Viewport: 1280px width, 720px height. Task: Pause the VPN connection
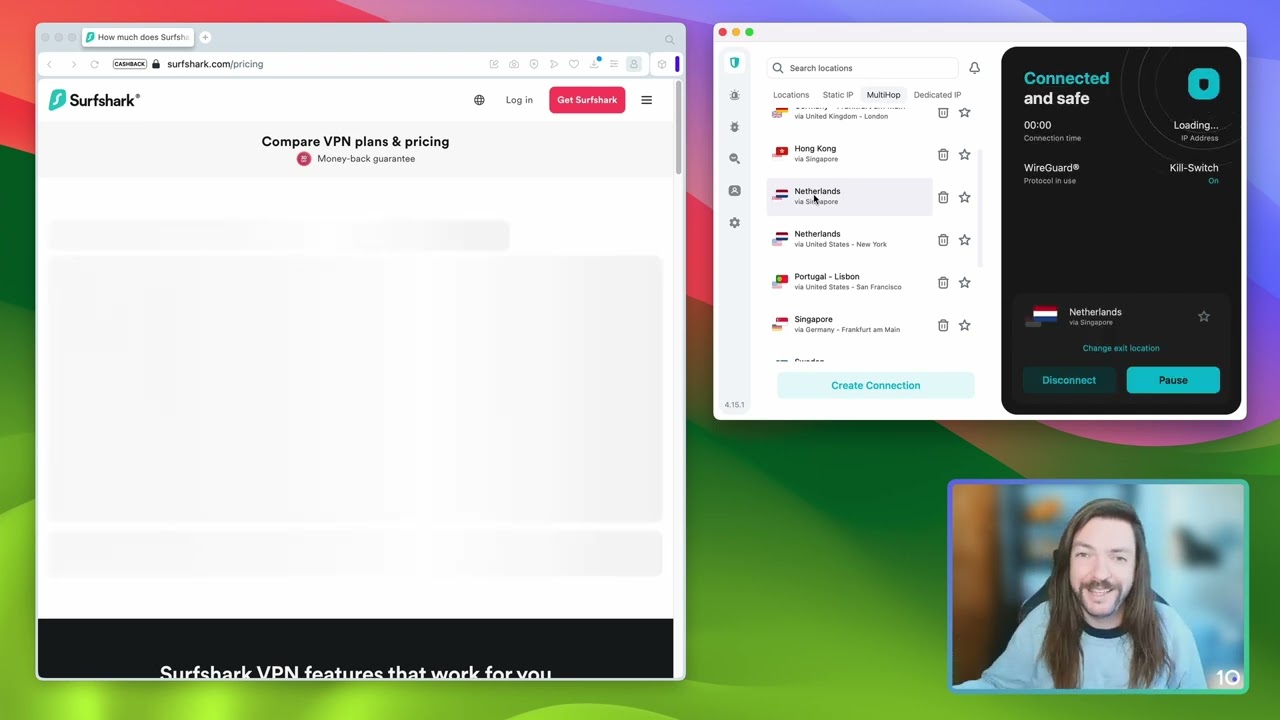click(1173, 380)
